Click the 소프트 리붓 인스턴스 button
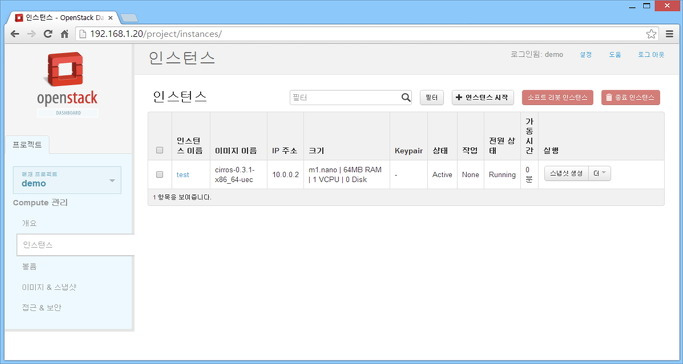Viewport: 683px width, 364px height. (558, 98)
